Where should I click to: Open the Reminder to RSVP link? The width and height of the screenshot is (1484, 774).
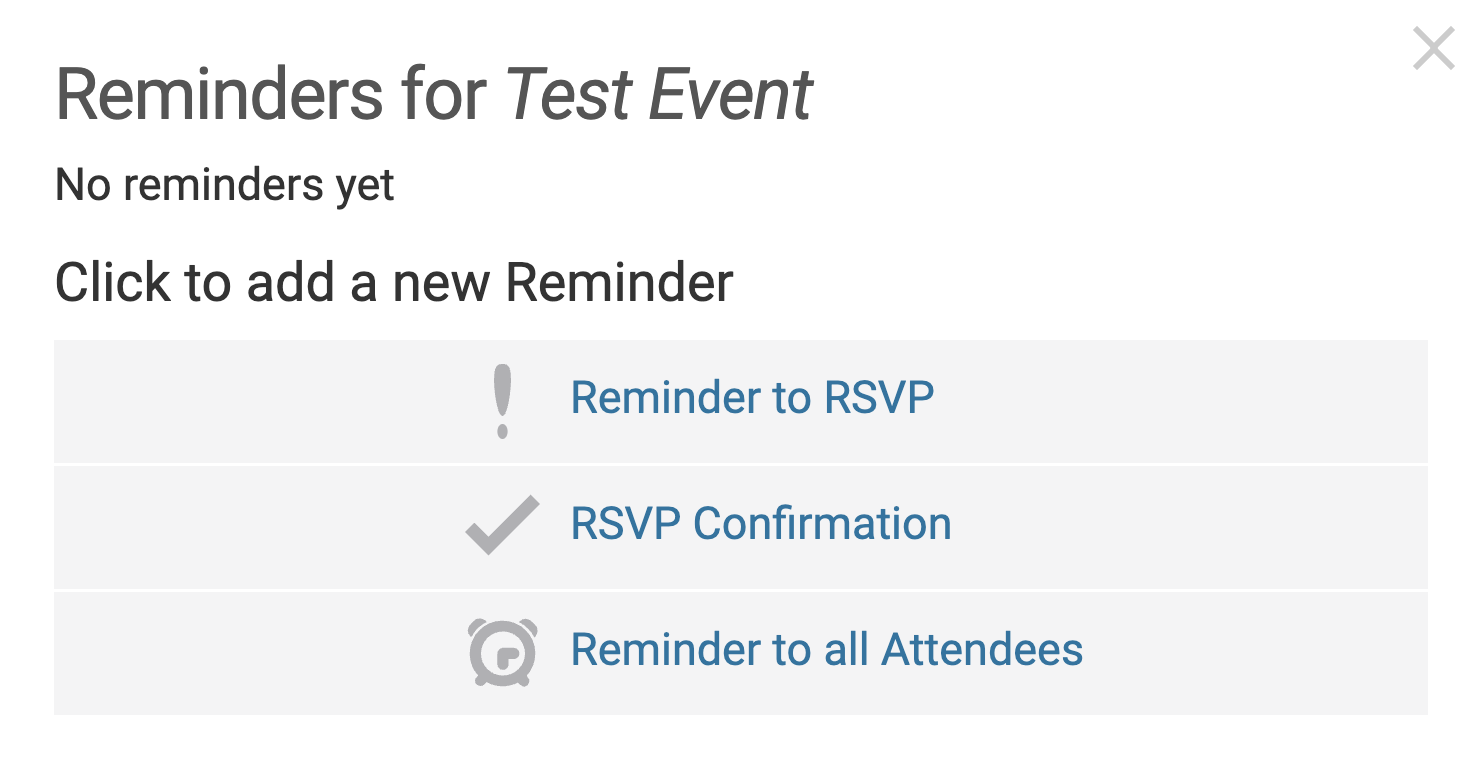tap(752, 398)
